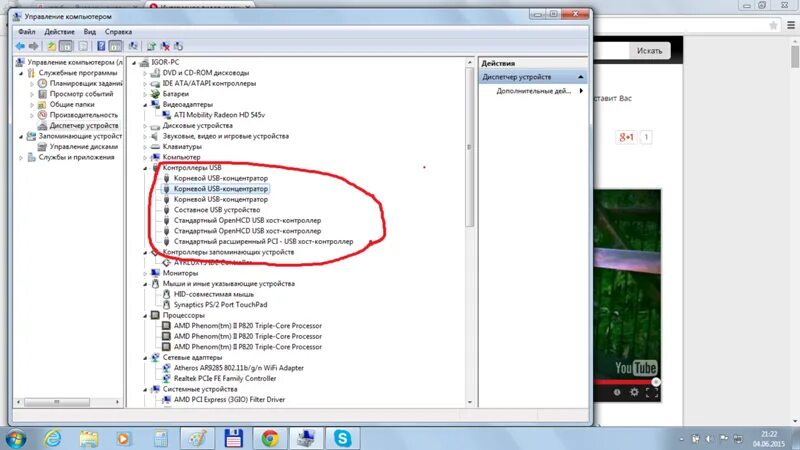
Task: Click the red video progress bar
Action: coord(625,382)
